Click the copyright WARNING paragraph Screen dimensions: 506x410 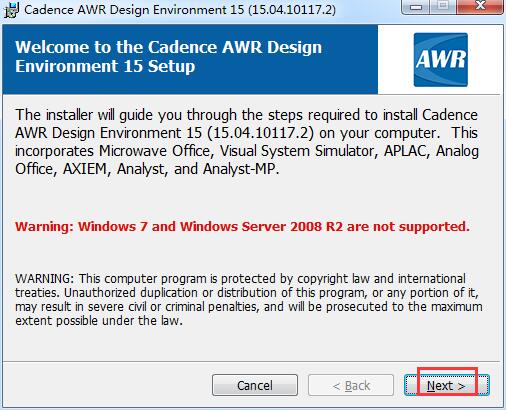click(248, 300)
